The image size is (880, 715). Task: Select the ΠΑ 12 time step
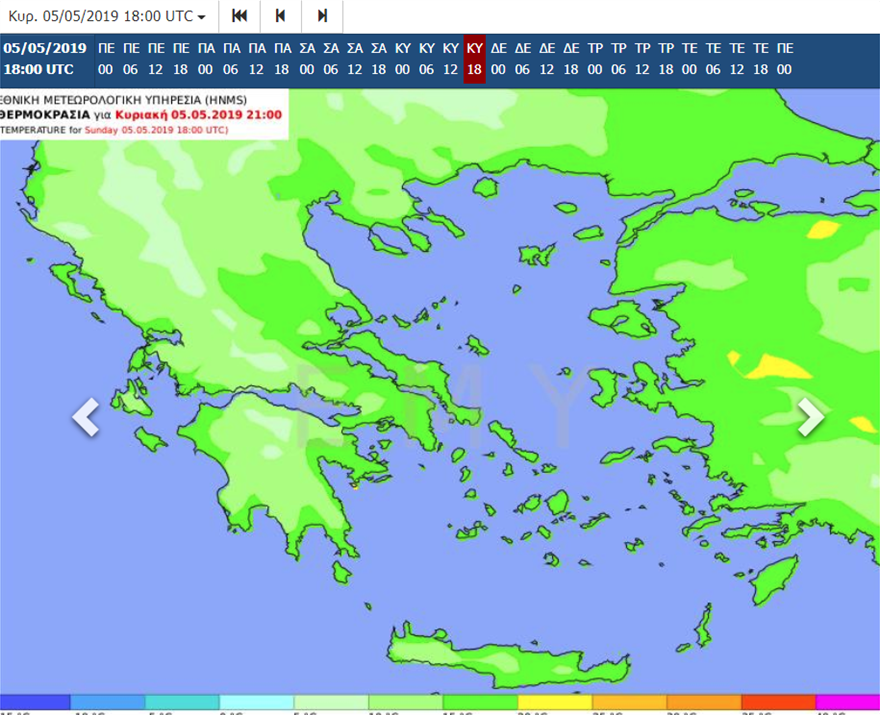coord(257,59)
